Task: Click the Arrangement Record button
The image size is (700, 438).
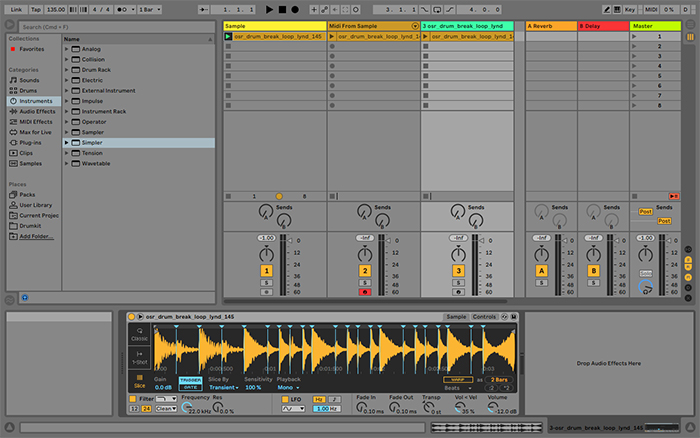Action: (x=295, y=9)
